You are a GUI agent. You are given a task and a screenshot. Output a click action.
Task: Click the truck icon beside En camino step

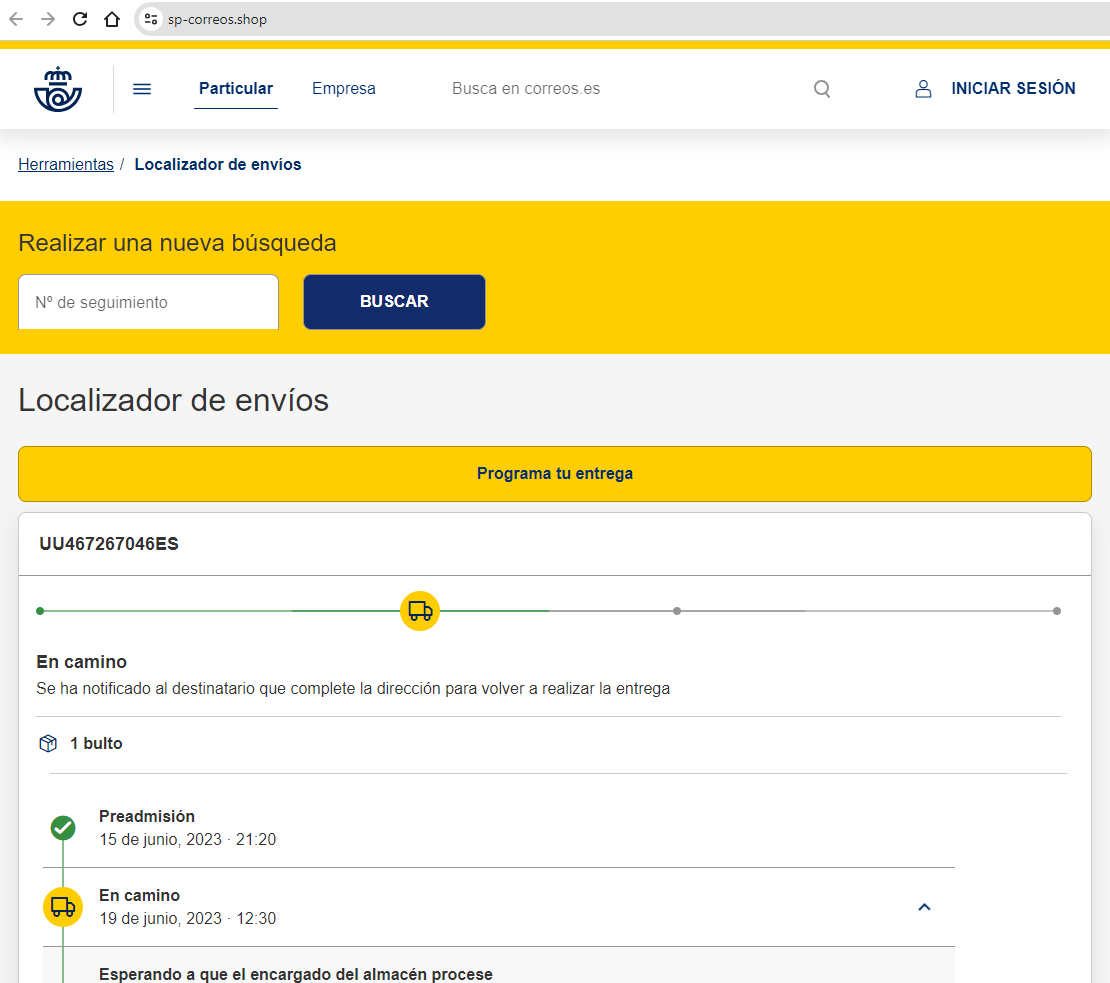point(63,907)
